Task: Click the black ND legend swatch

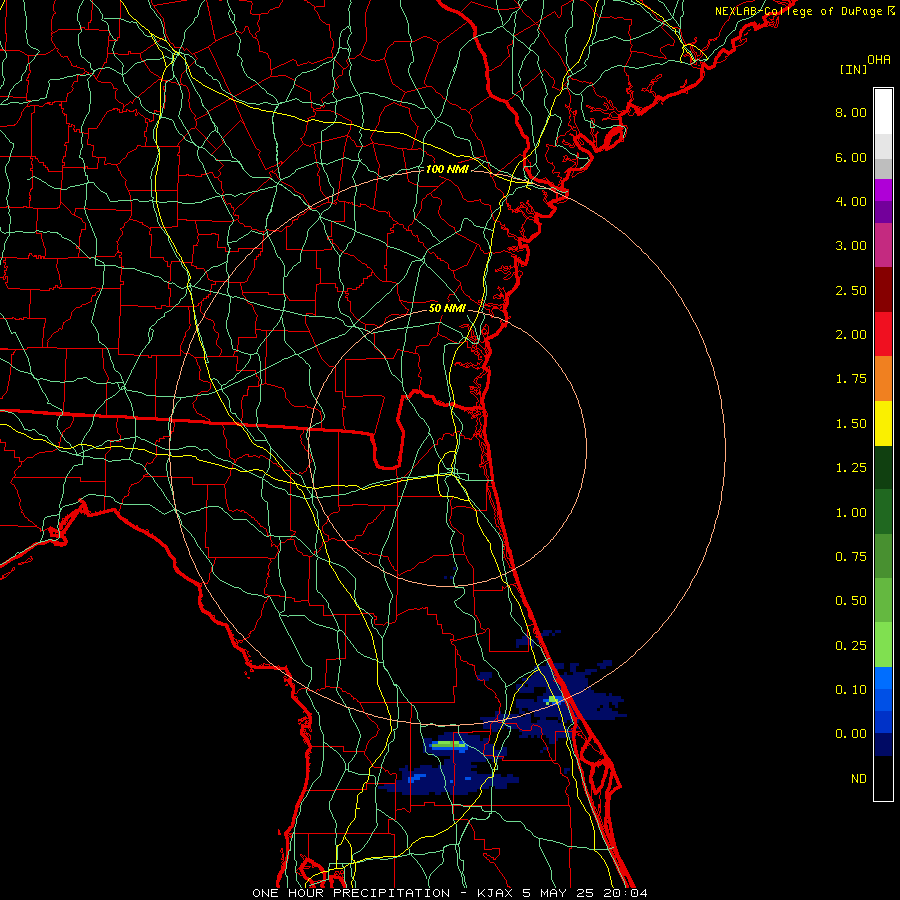Action: pyautogui.click(x=883, y=778)
